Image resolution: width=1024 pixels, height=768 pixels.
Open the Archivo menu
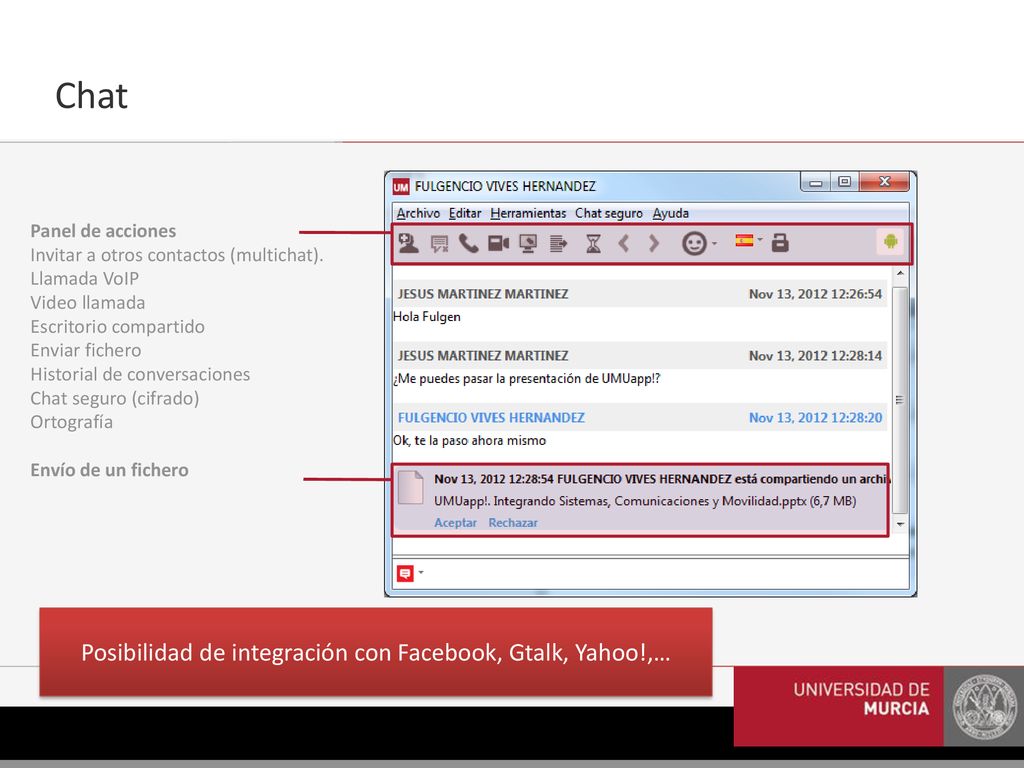point(418,214)
